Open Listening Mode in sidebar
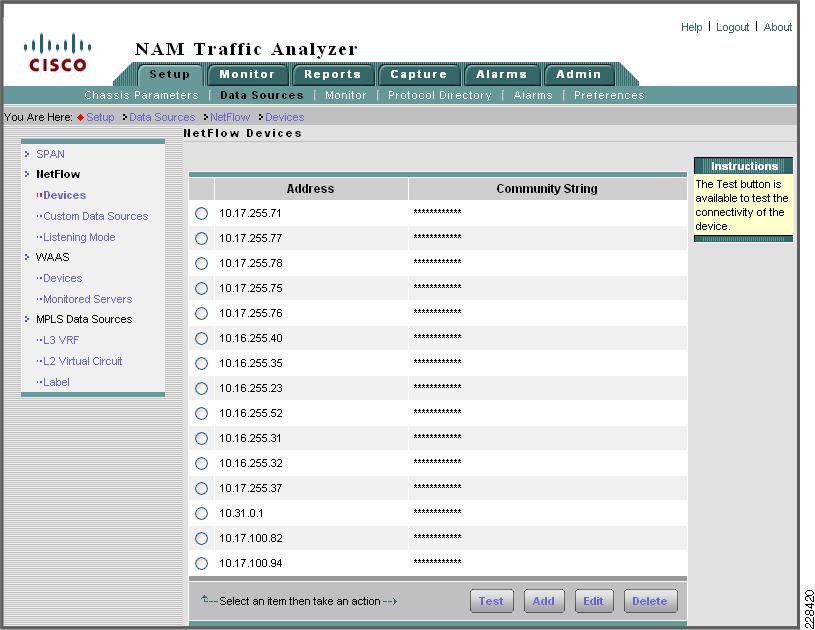Image resolution: width=815 pixels, height=630 pixels. tap(79, 237)
